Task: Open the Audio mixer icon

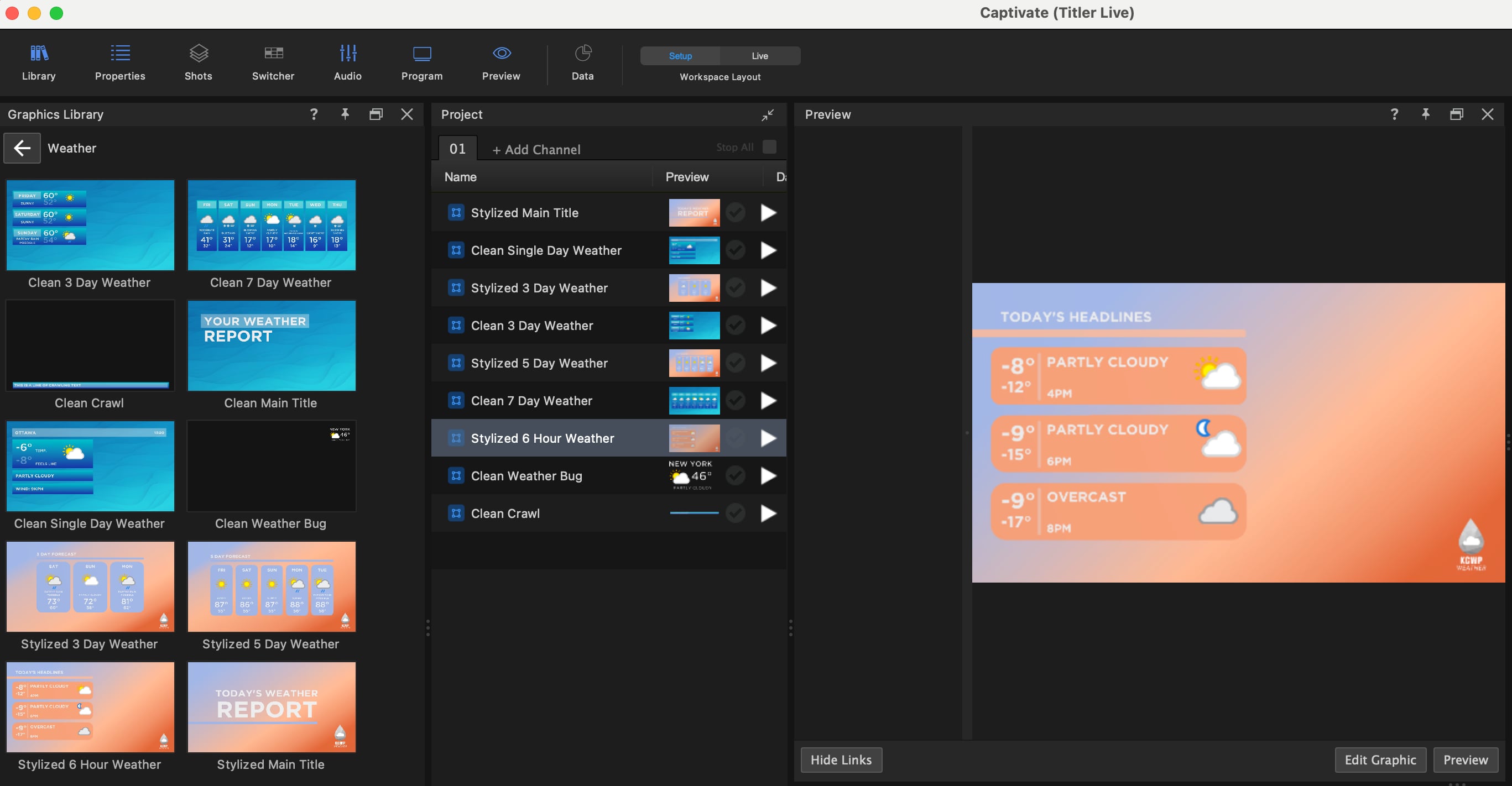Action: [347, 62]
